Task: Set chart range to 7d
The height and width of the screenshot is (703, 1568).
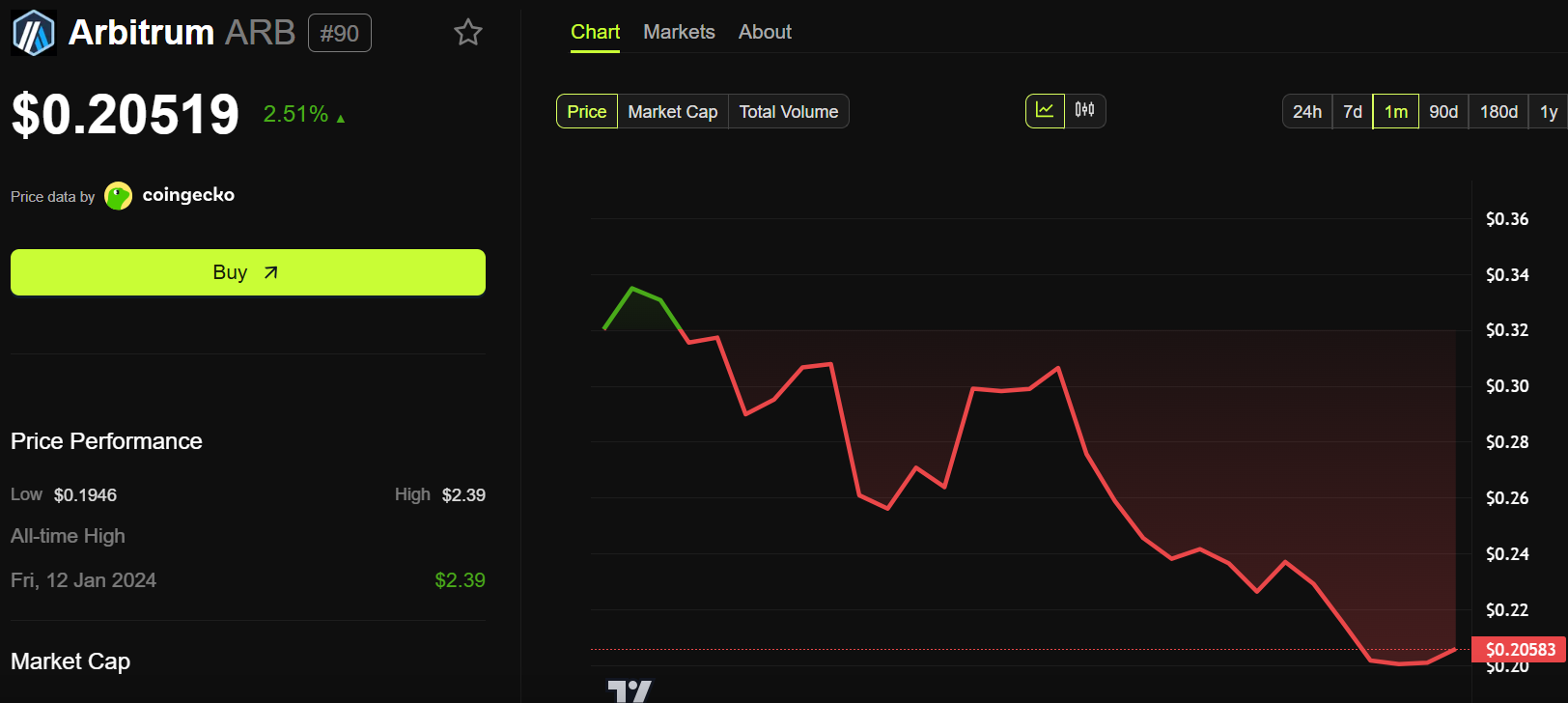Action: coord(1353,111)
